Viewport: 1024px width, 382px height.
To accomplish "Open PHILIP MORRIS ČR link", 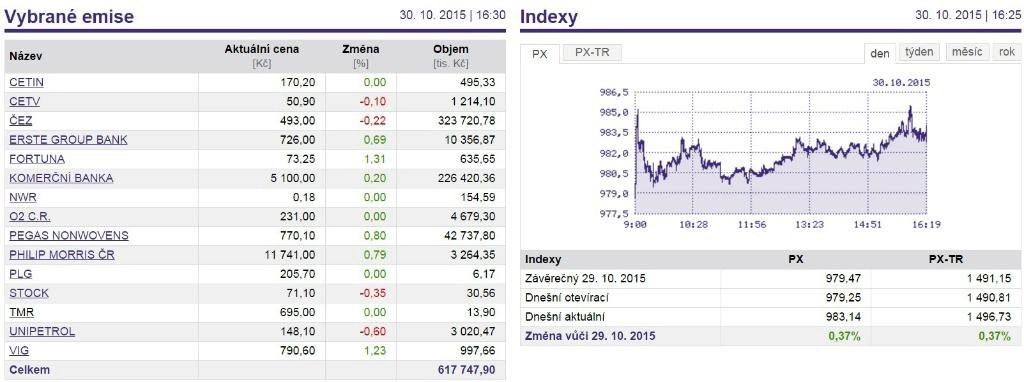I will pyautogui.click(x=62, y=255).
